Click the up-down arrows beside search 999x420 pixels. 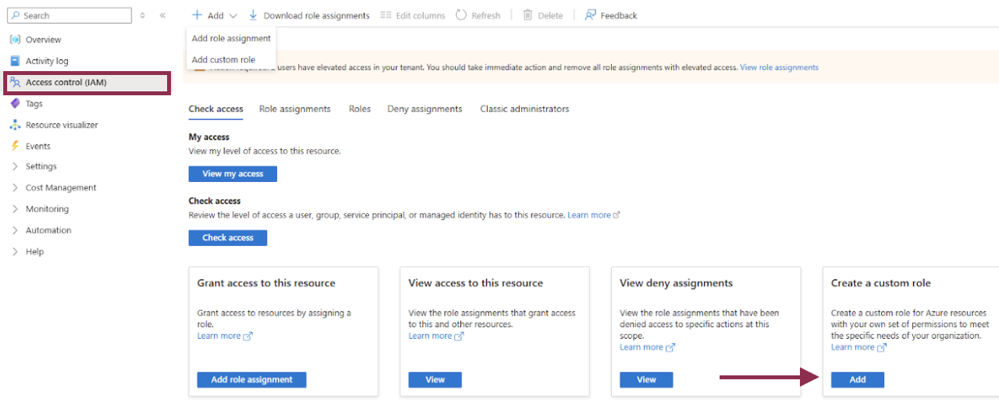142,15
